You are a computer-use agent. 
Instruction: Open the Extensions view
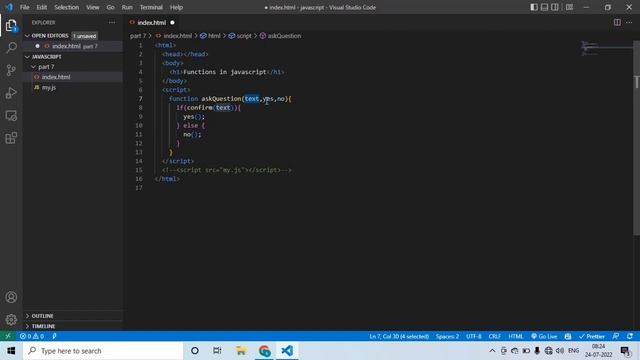point(11,138)
